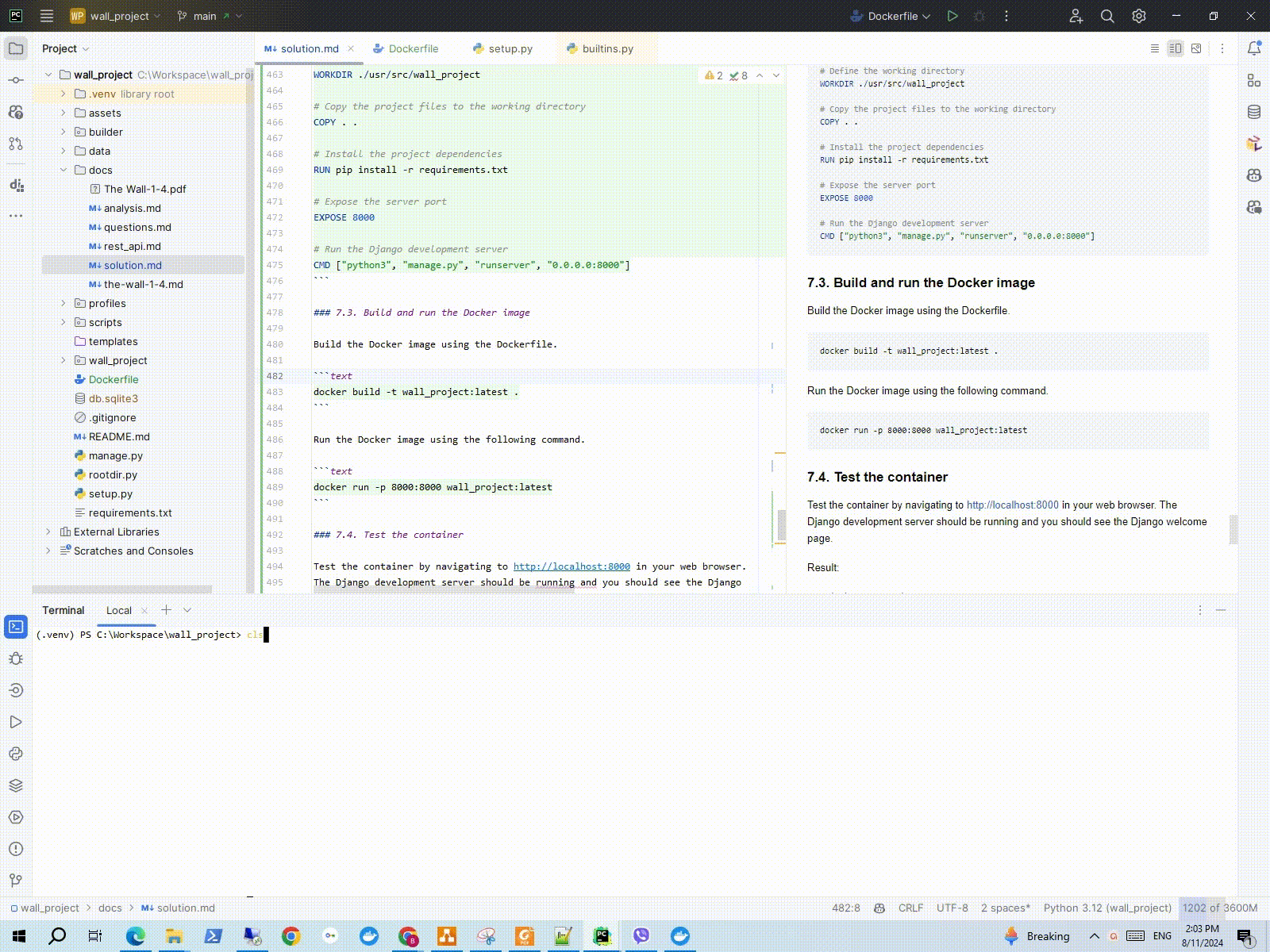Open terminal options vertical dots
Image resolution: width=1270 pixels, height=952 pixels.
pos(1200,610)
